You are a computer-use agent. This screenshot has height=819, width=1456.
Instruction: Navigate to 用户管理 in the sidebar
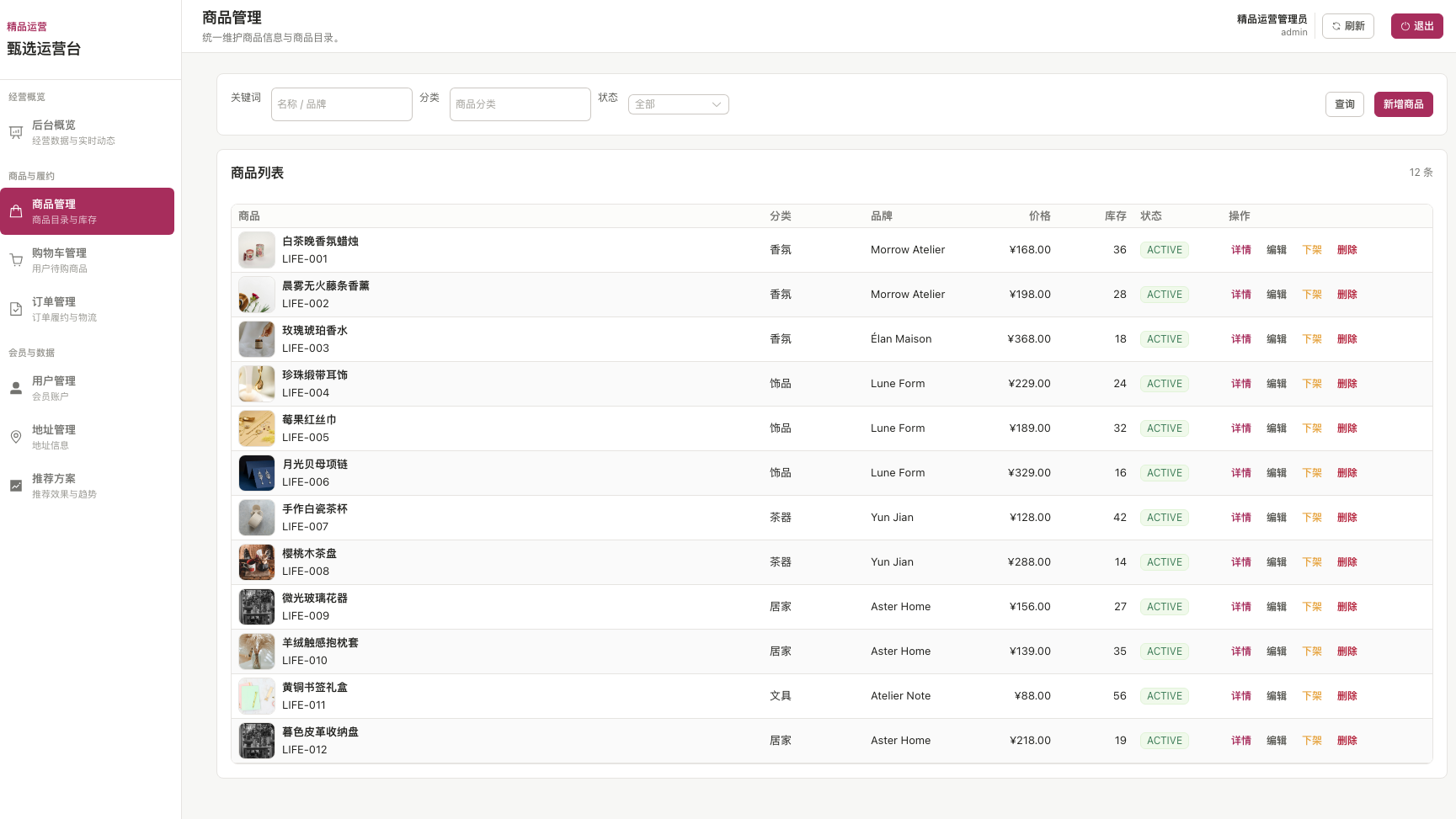88,388
